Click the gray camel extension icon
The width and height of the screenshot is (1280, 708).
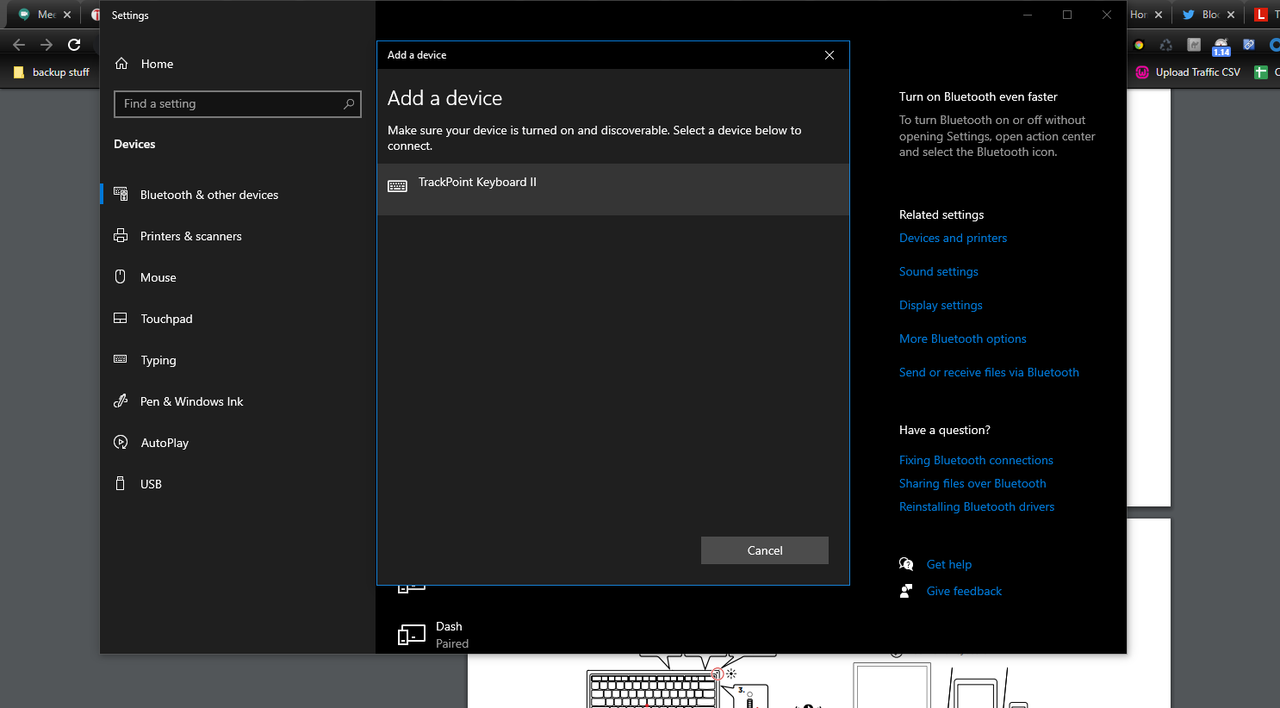[x=1193, y=45]
